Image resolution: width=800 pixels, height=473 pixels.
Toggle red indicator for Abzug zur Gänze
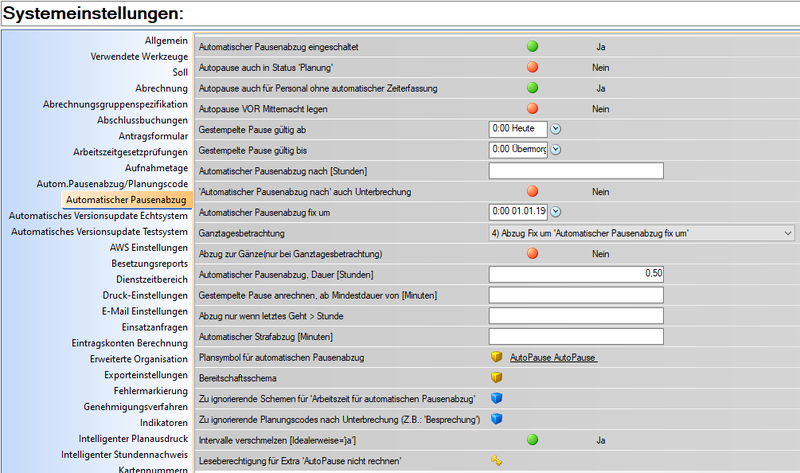[x=533, y=254]
